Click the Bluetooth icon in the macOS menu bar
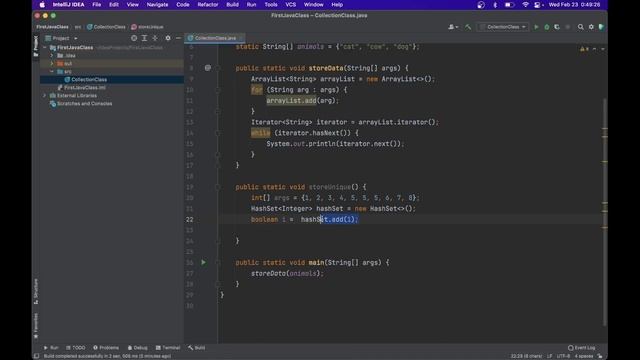 coord(495,5)
